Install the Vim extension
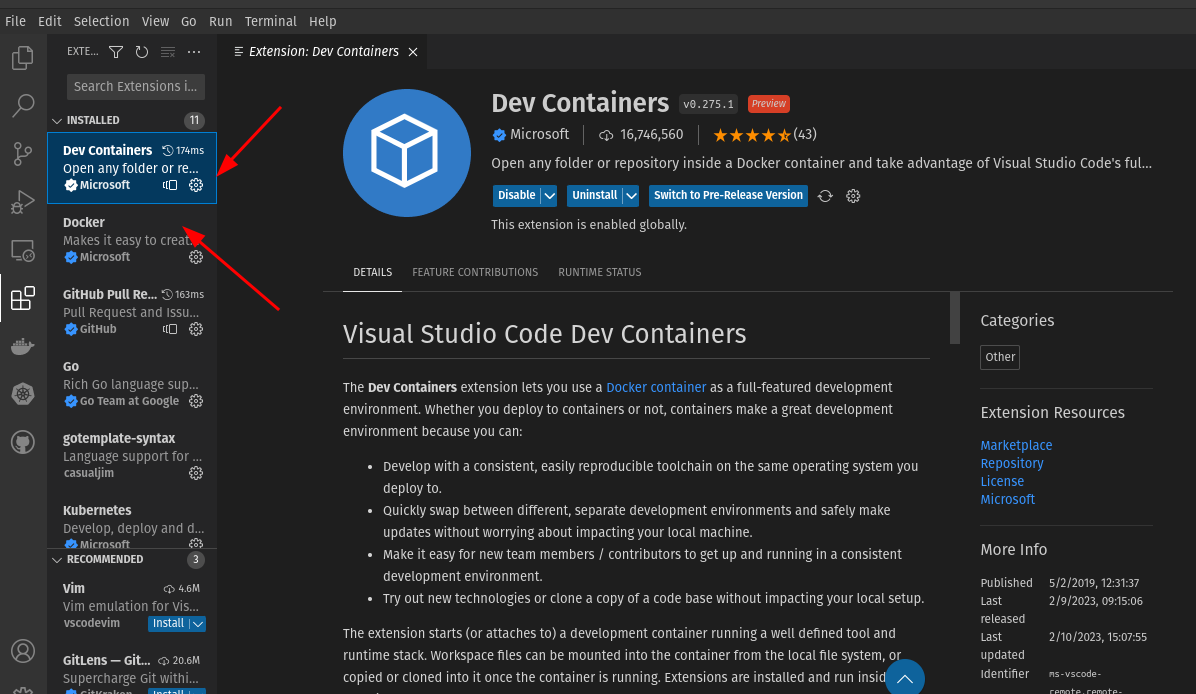Image resolution: width=1196 pixels, height=694 pixels. (168, 624)
